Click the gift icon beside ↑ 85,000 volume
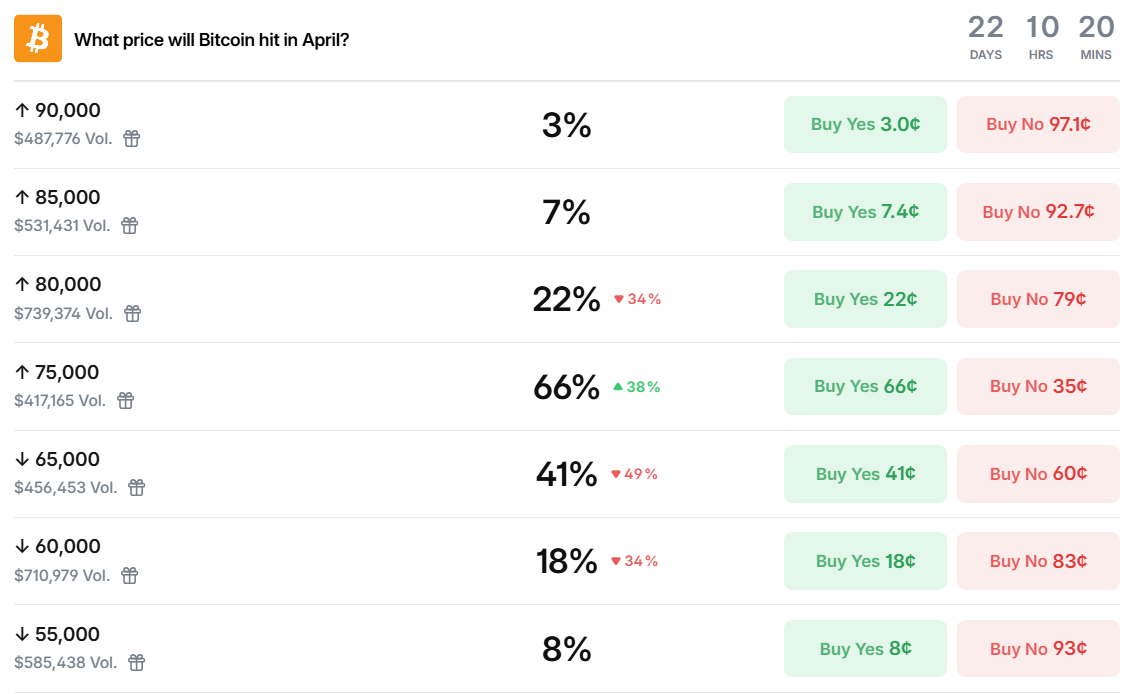The image size is (1145, 694). [130, 225]
